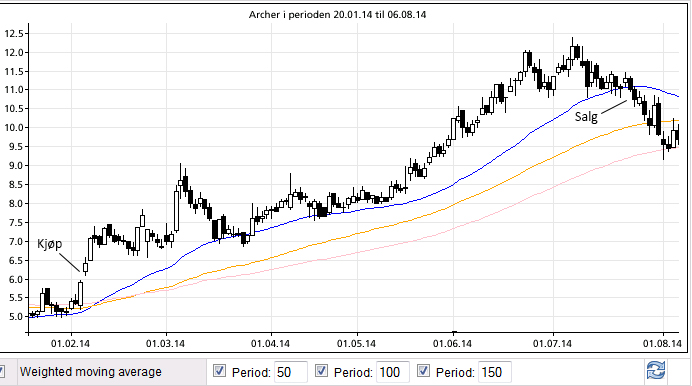Click the 01.05.14 date axis label

pos(357,343)
